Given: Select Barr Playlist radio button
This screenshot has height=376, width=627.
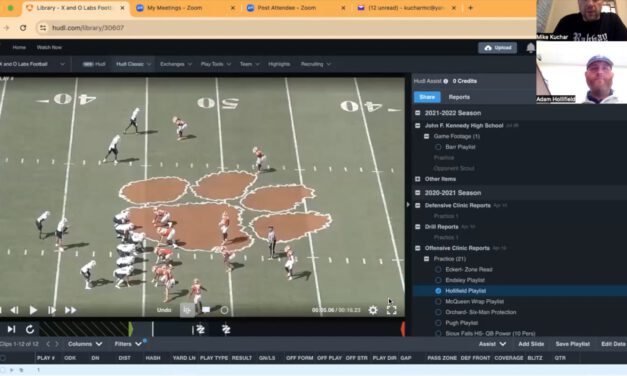Looking at the screenshot, I should 438,147.
